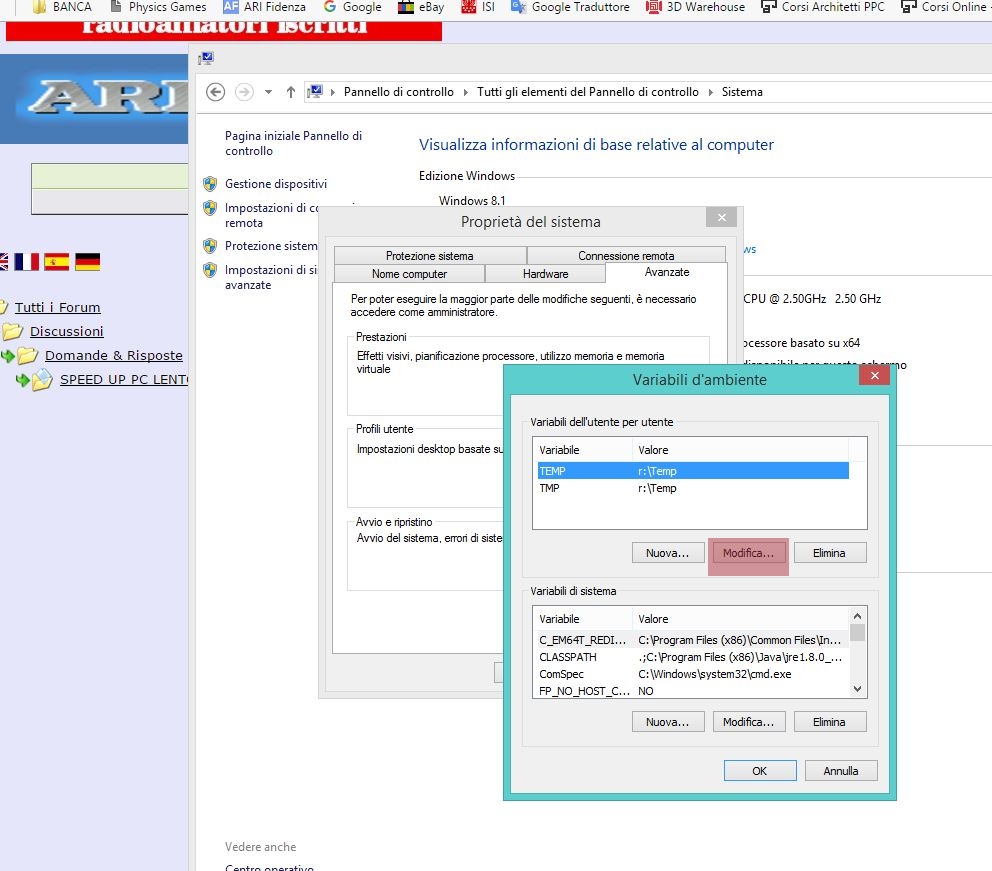The height and width of the screenshot is (871, 992).
Task: Open the Connessione remota tab
Action: [x=626, y=256]
